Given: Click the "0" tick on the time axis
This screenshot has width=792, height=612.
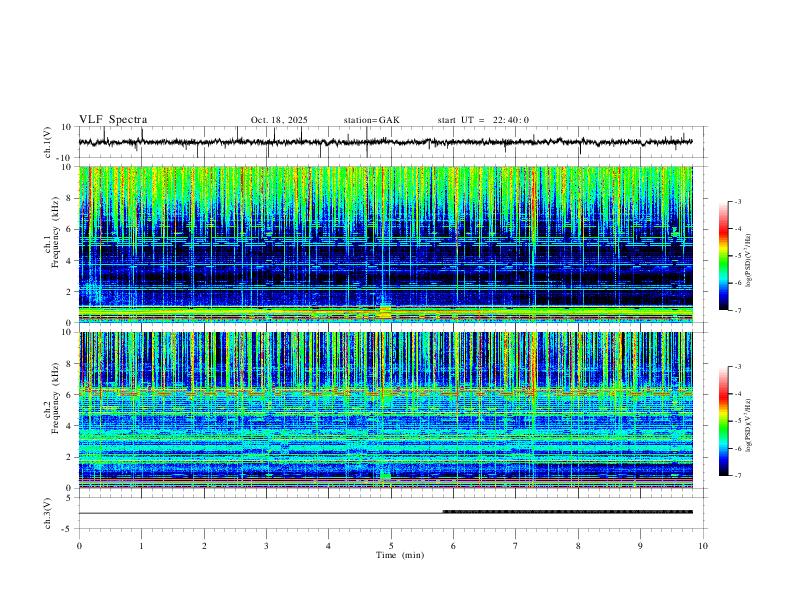Looking at the screenshot, I should pos(79,546).
